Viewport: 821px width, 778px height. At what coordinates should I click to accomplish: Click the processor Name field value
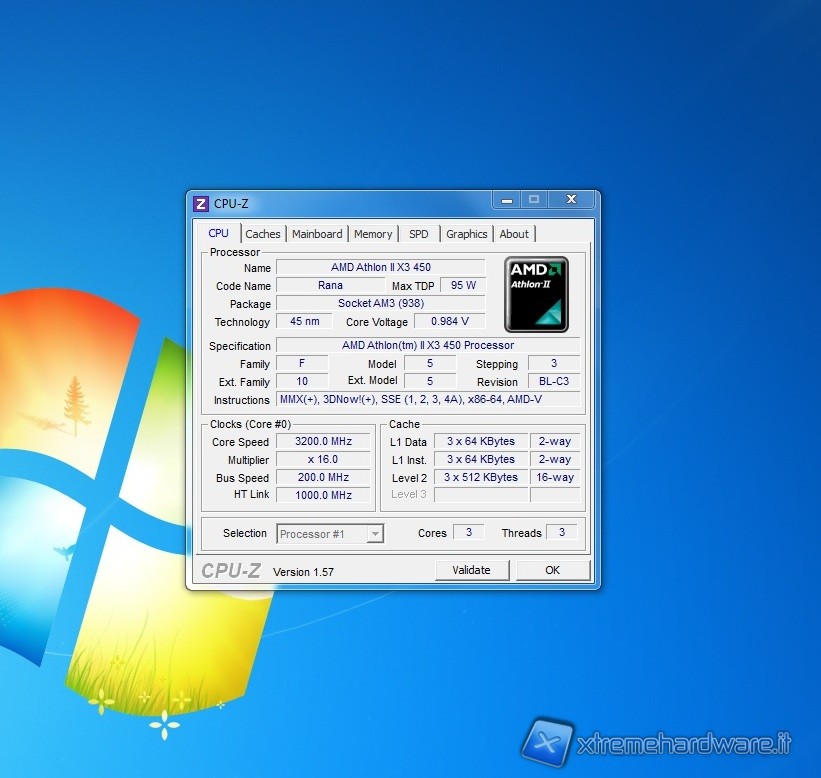(380, 268)
